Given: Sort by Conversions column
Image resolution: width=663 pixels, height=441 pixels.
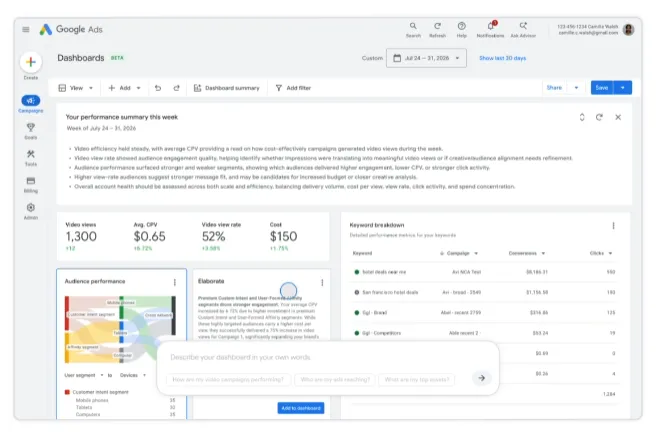Looking at the screenshot, I should pos(526,253).
